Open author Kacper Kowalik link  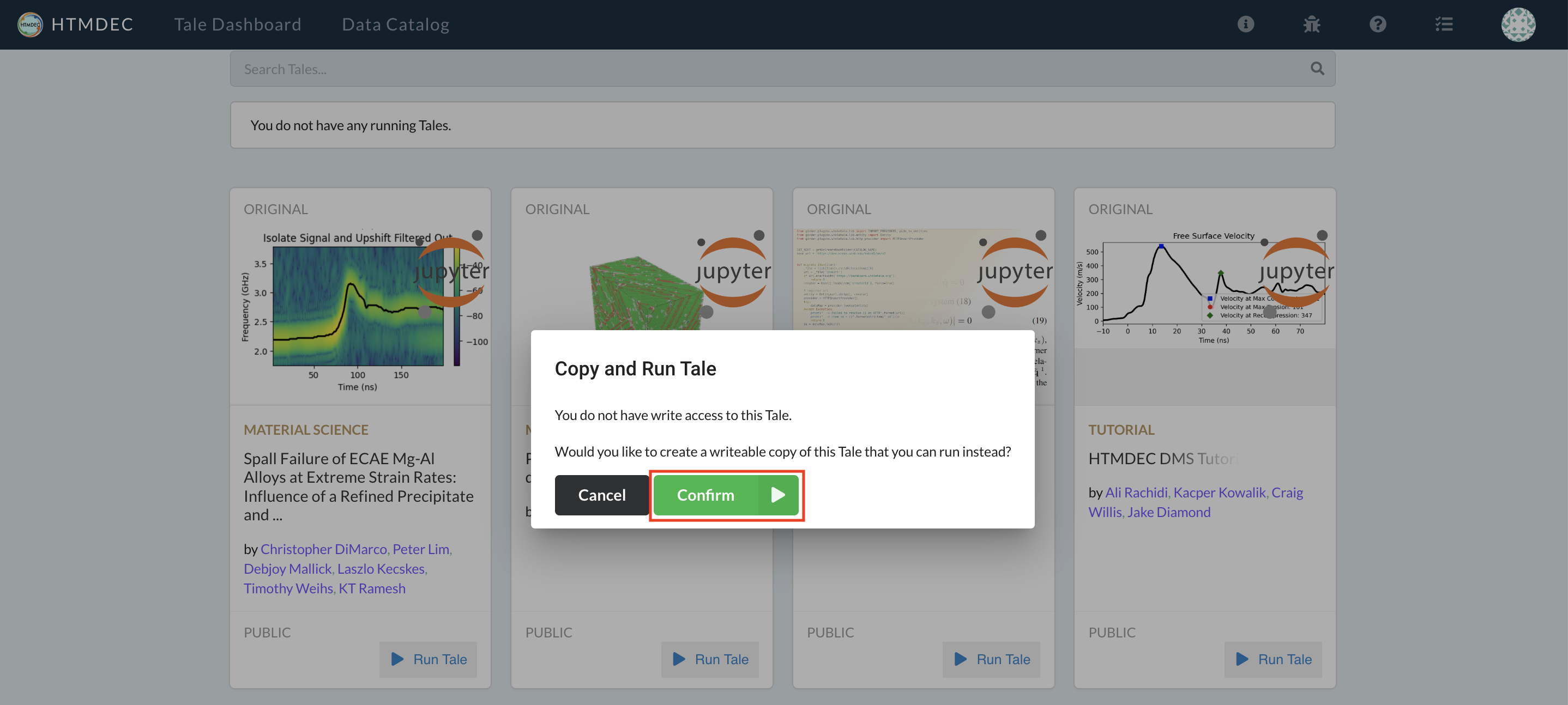(x=1219, y=492)
